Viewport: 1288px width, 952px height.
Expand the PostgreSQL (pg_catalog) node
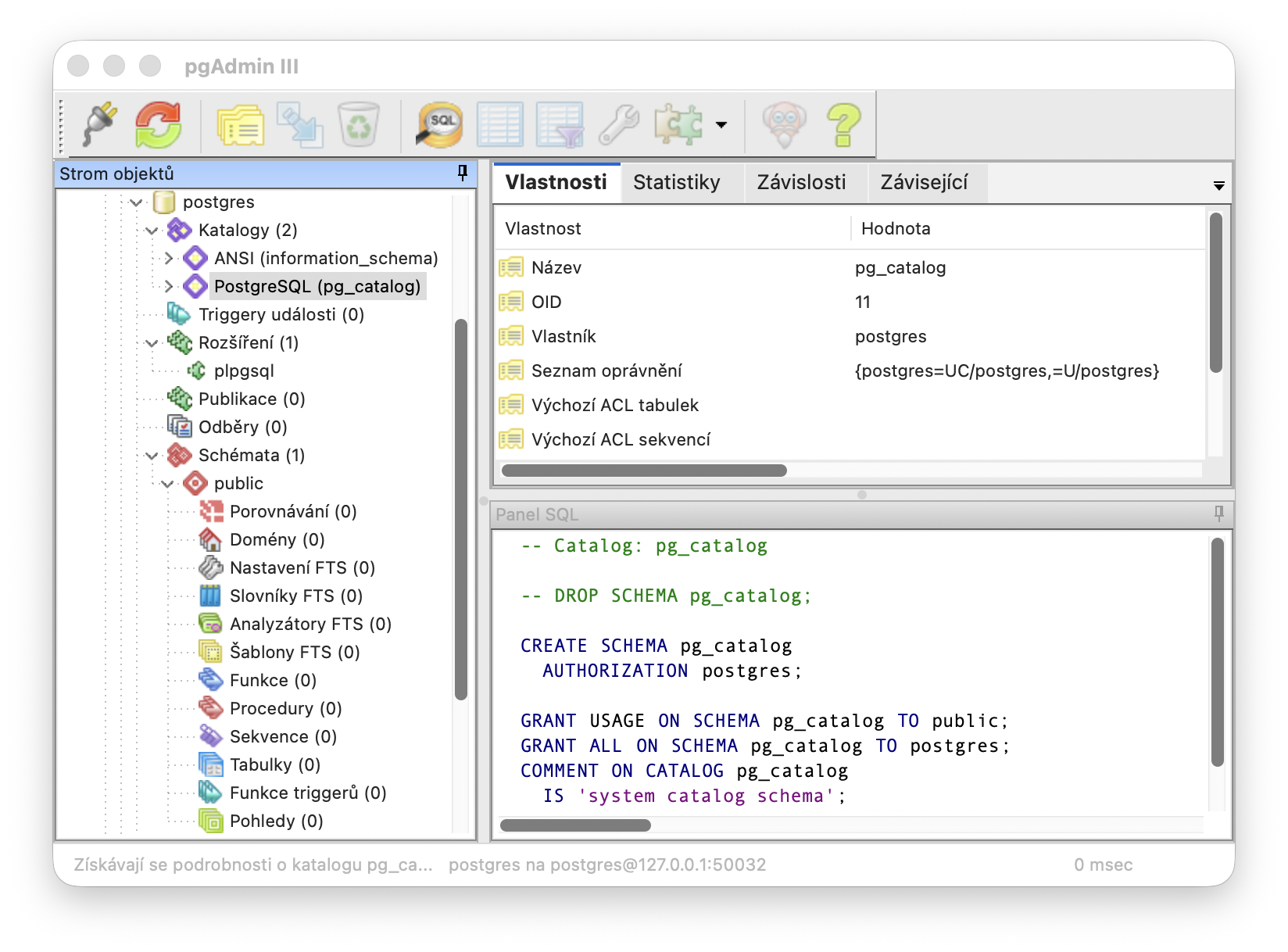(169, 286)
